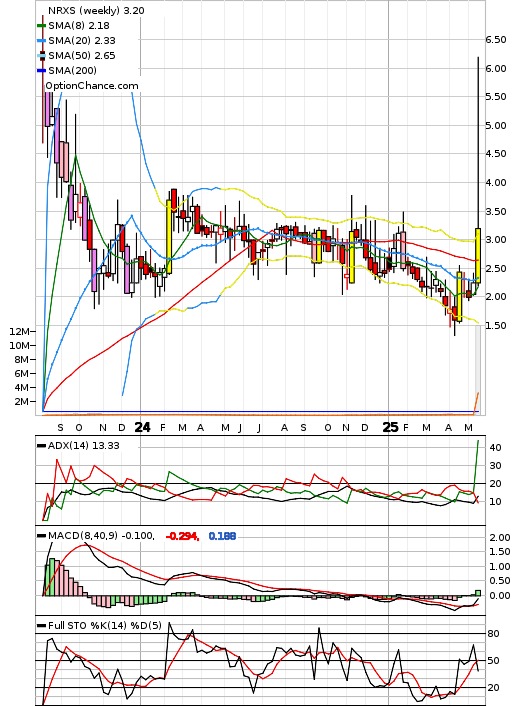Click the 6.50 price axis label
This screenshot has height=706, width=526.
point(496,40)
